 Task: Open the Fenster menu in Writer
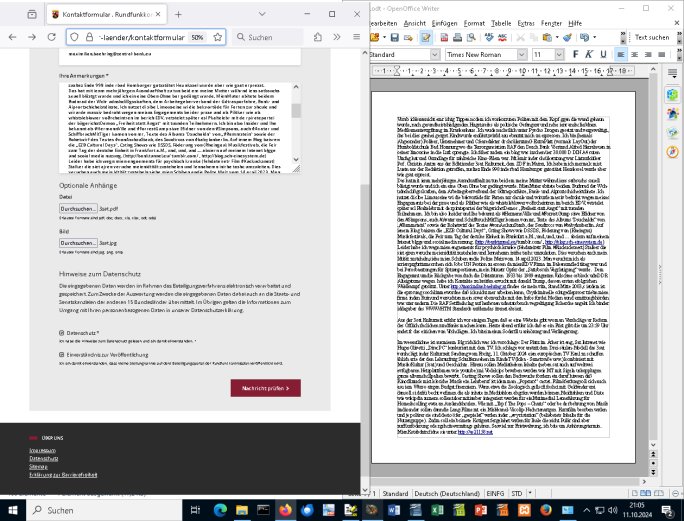pos(551,23)
